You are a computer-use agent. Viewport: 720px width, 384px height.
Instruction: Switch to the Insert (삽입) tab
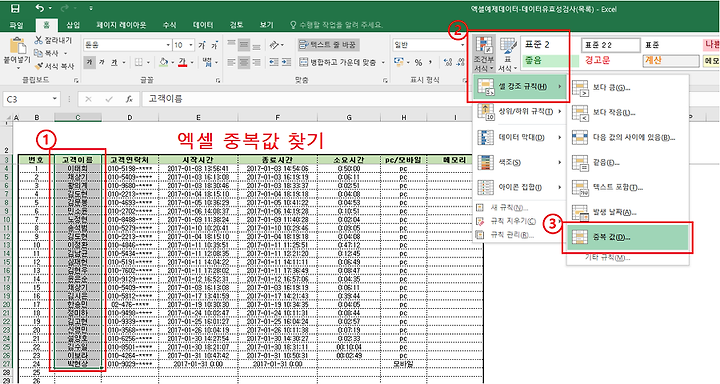click(x=73, y=25)
